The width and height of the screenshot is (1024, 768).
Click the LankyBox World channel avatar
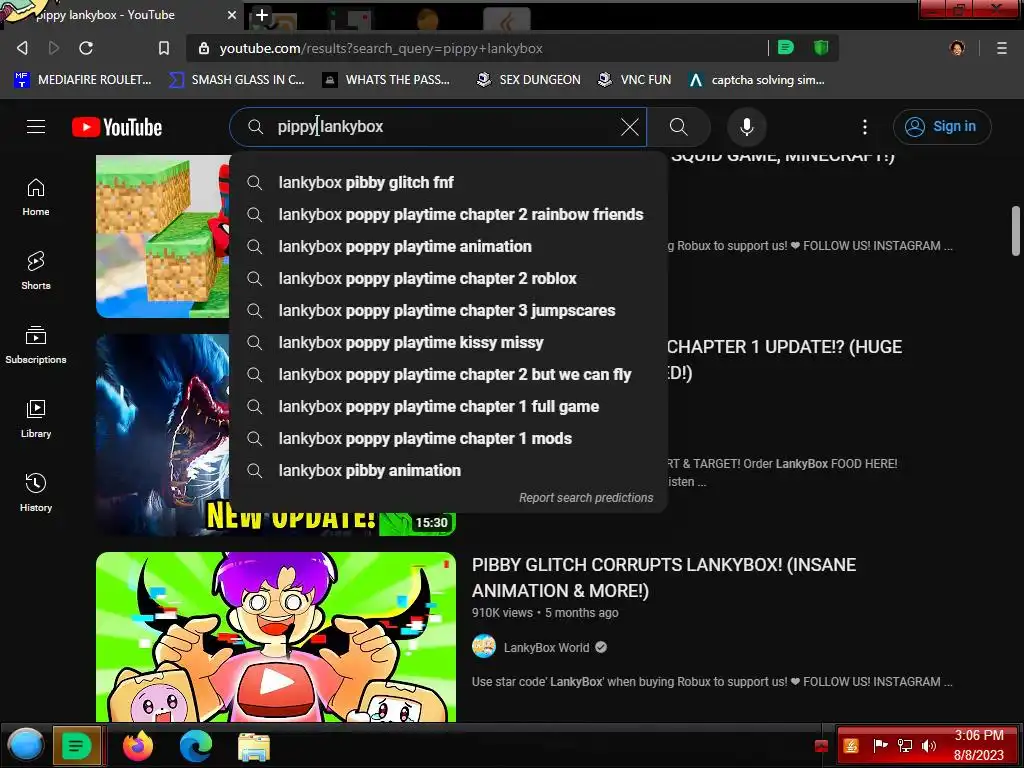[484, 647]
